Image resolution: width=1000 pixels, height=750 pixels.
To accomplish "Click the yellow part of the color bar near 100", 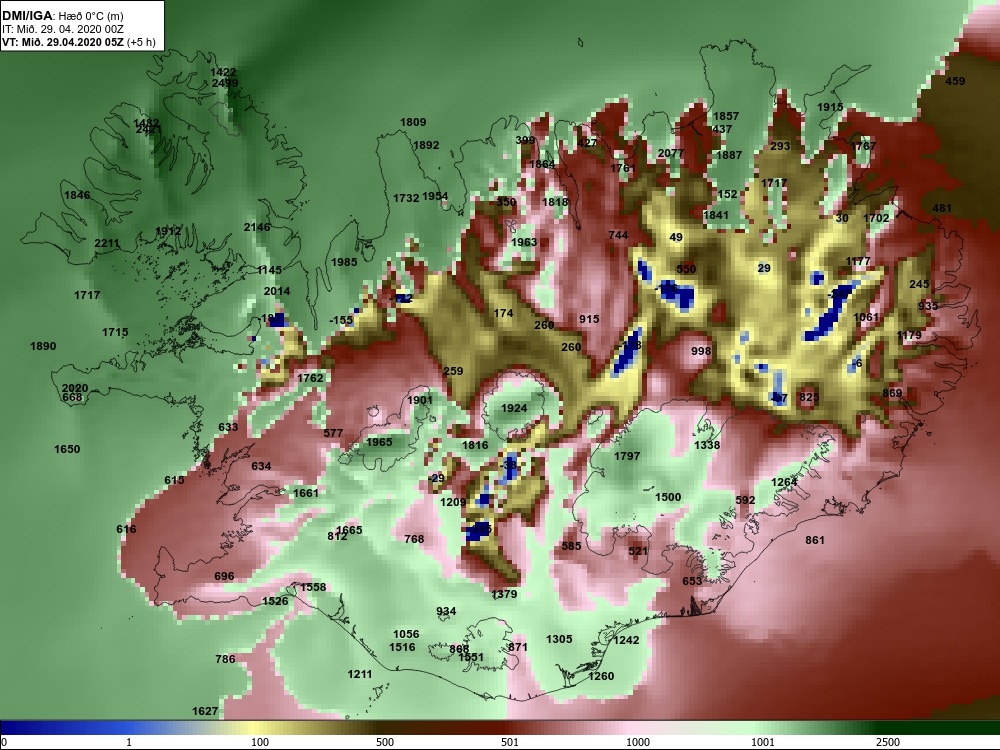I will tap(255, 728).
